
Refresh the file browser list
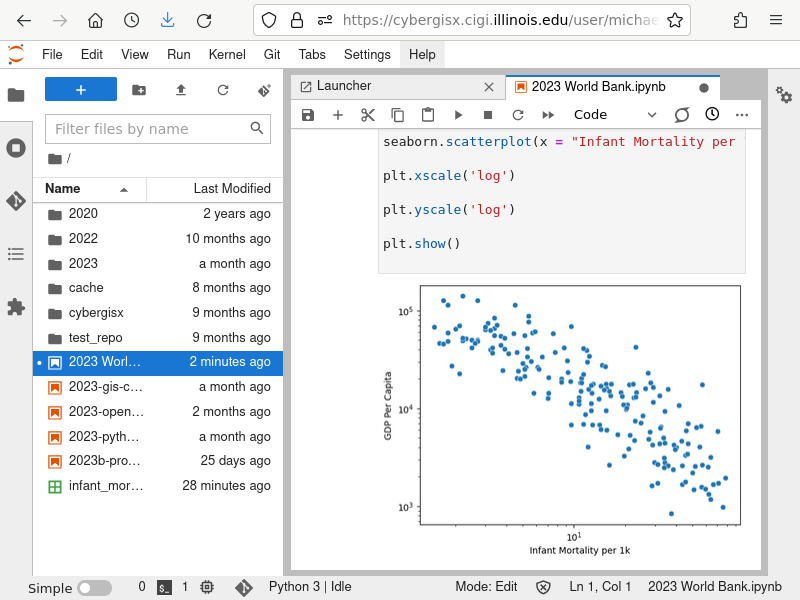[x=223, y=90]
